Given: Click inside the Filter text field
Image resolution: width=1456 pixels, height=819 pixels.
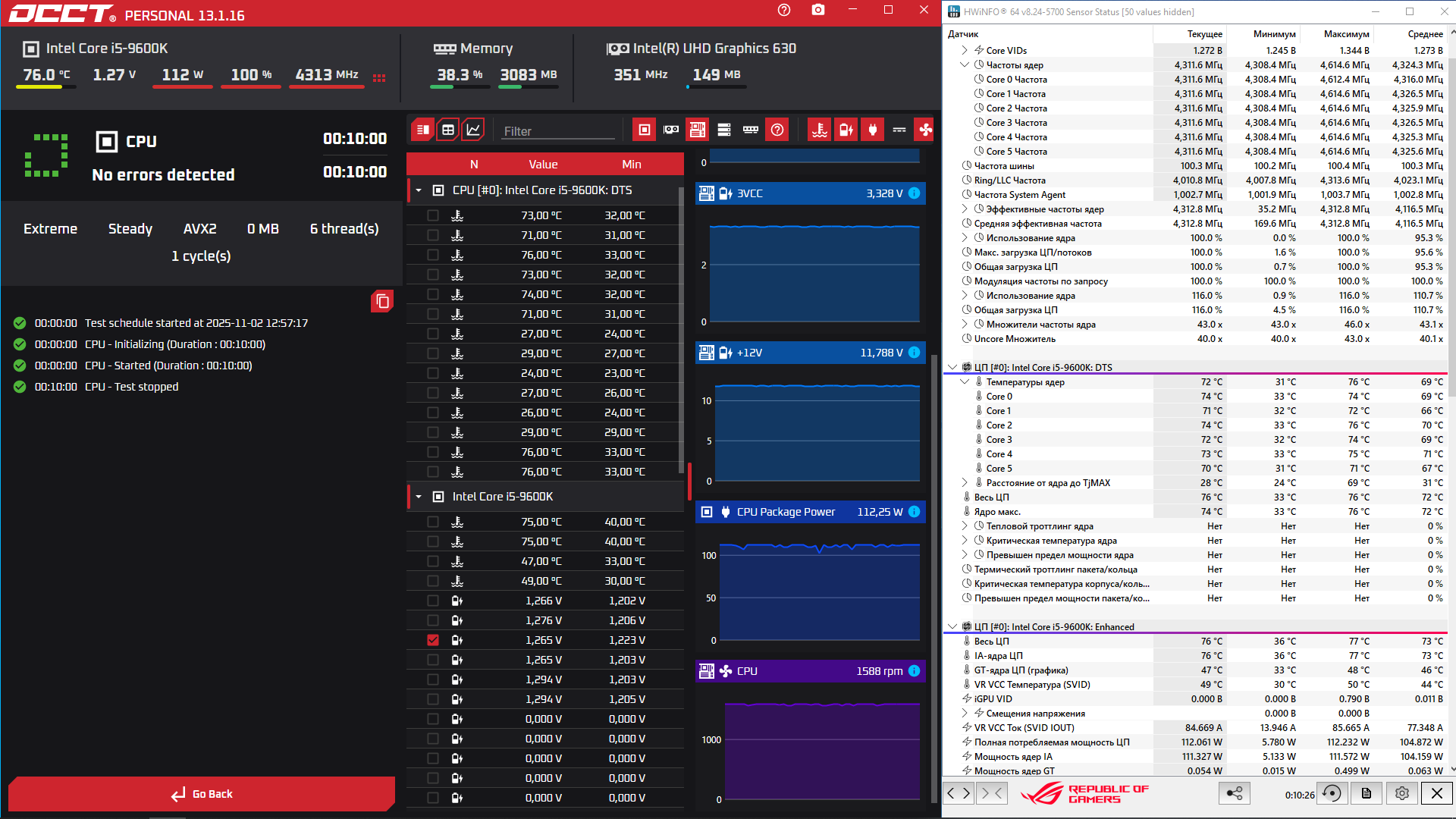Looking at the screenshot, I should (557, 131).
